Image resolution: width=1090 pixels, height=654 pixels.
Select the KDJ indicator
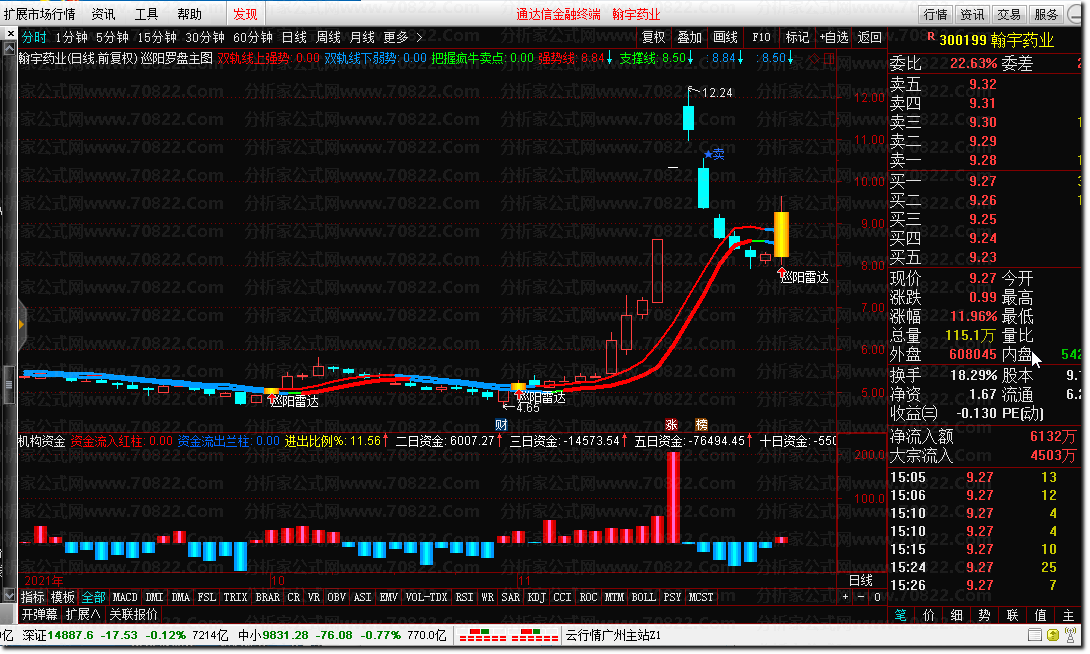(536, 597)
